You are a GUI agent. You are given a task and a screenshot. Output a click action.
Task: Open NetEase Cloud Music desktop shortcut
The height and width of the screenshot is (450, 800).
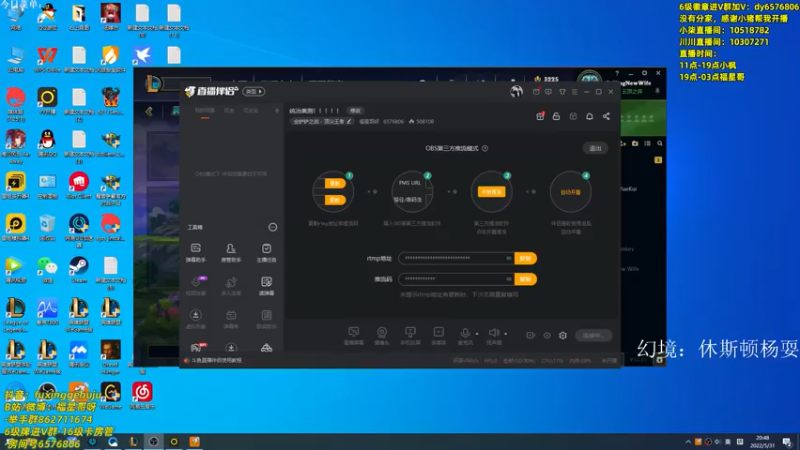click(142, 396)
